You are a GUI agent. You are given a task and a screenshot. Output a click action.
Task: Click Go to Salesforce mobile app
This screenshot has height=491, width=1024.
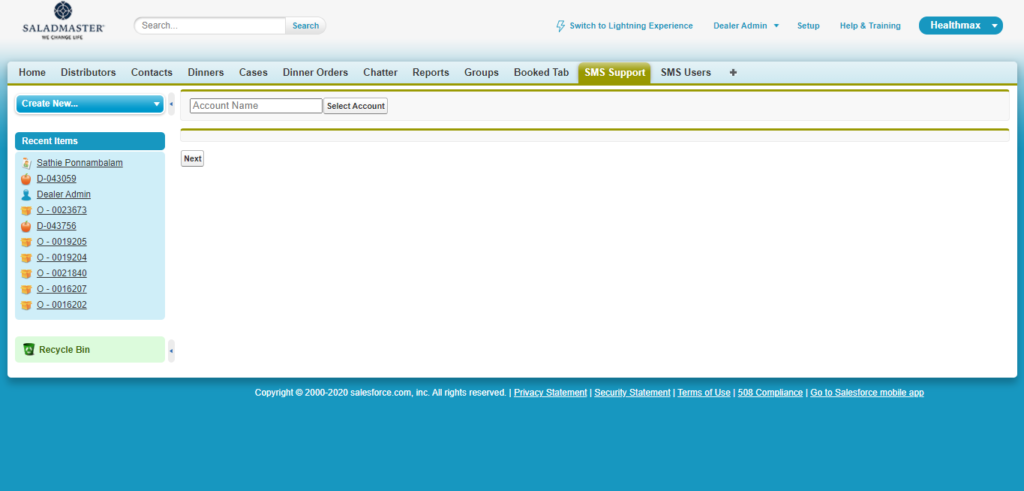(867, 392)
